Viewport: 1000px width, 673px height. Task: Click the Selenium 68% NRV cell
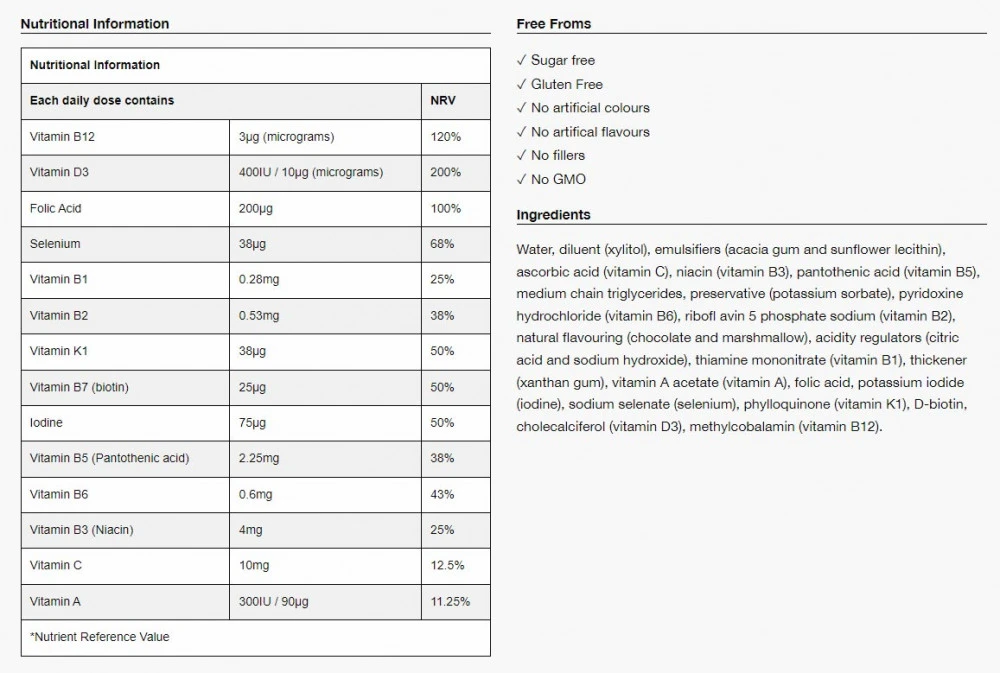coord(442,244)
